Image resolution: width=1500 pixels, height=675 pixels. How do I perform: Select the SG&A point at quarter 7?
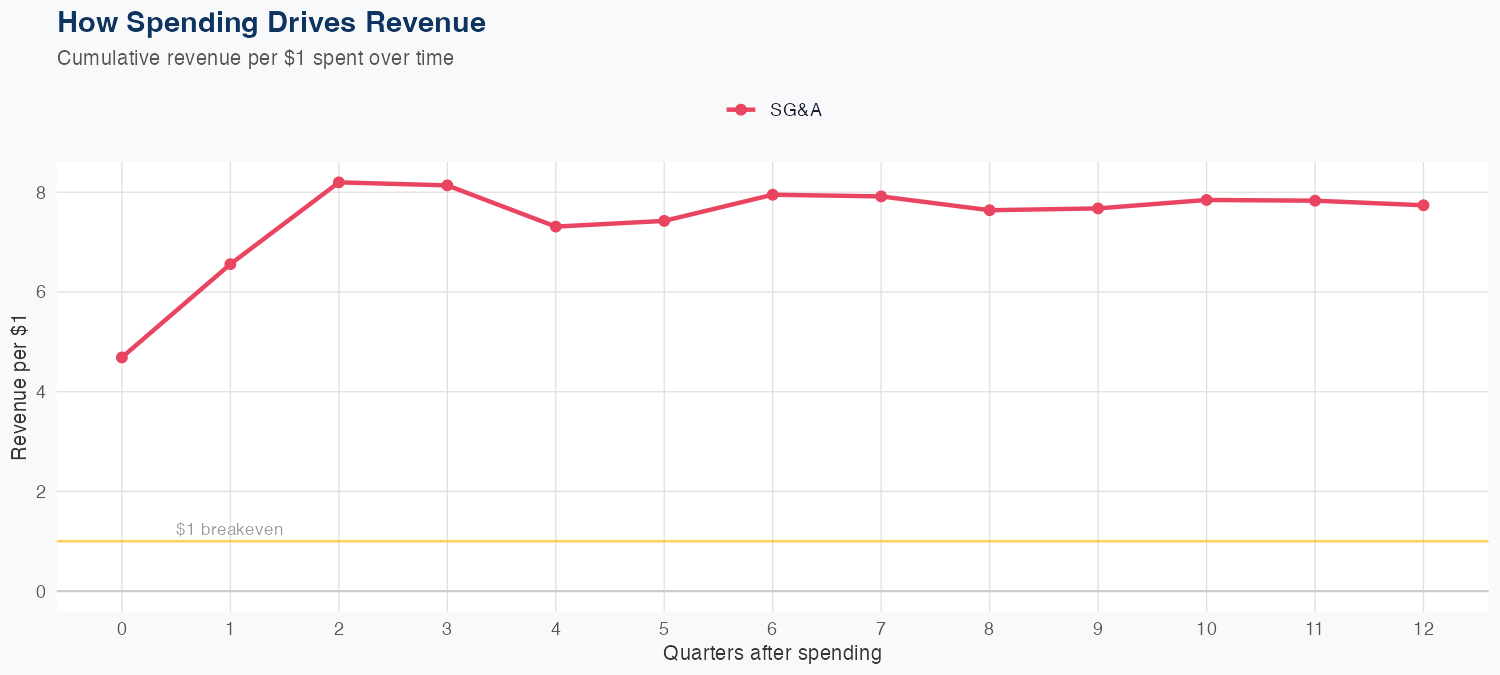(x=881, y=196)
